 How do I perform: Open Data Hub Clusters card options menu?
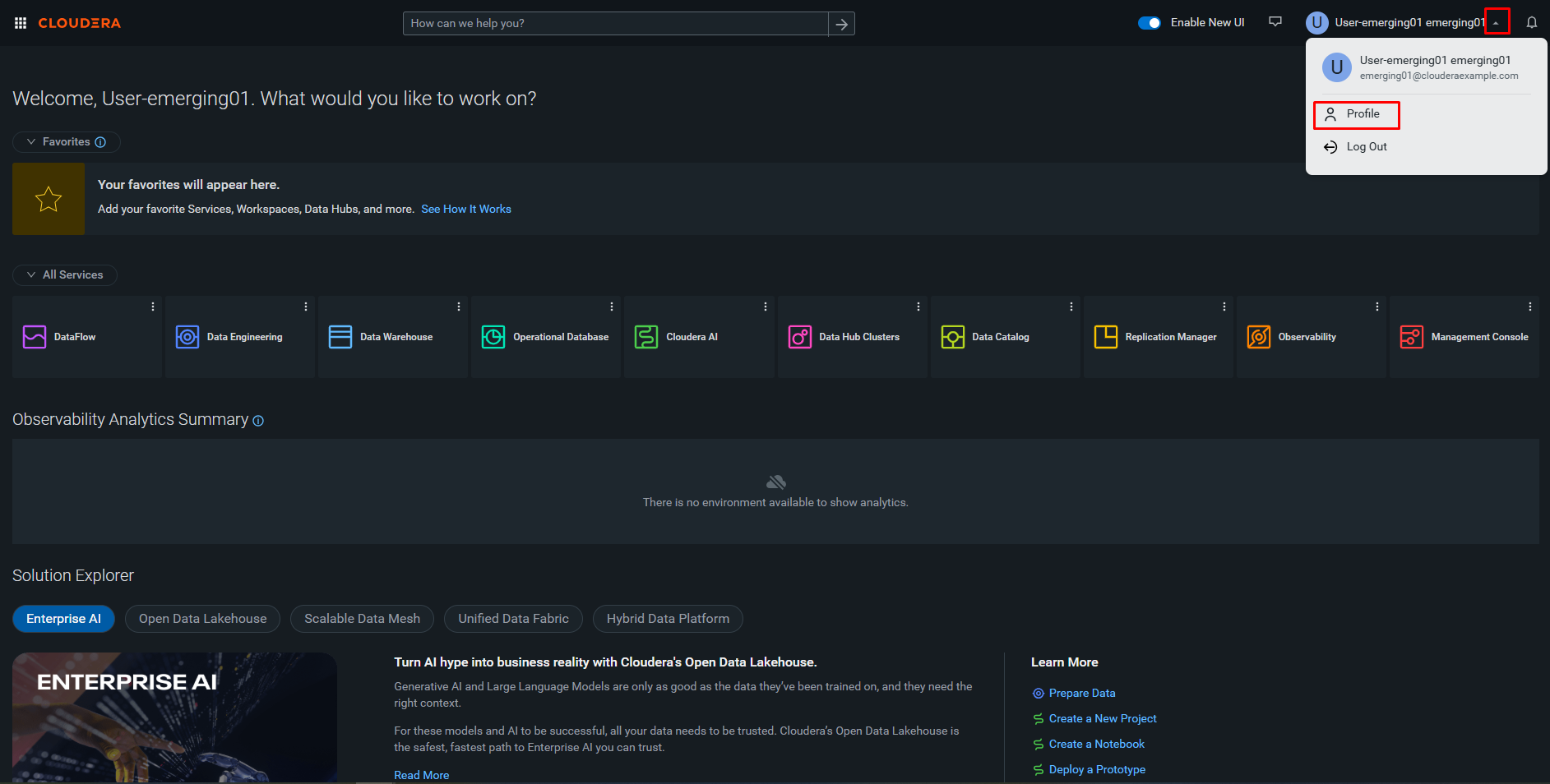[918, 307]
